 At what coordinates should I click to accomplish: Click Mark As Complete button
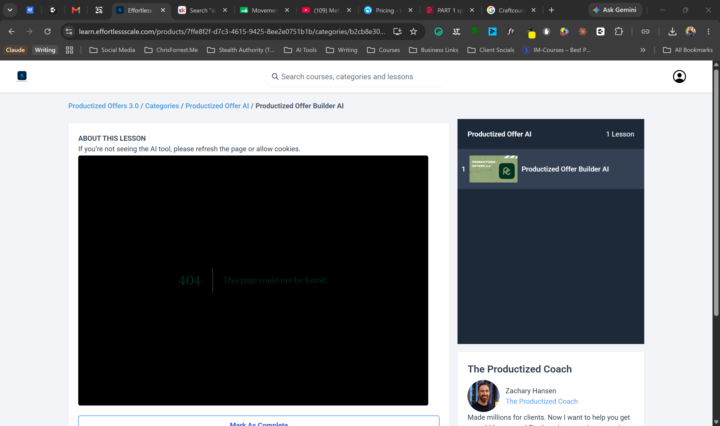(259, 421)
